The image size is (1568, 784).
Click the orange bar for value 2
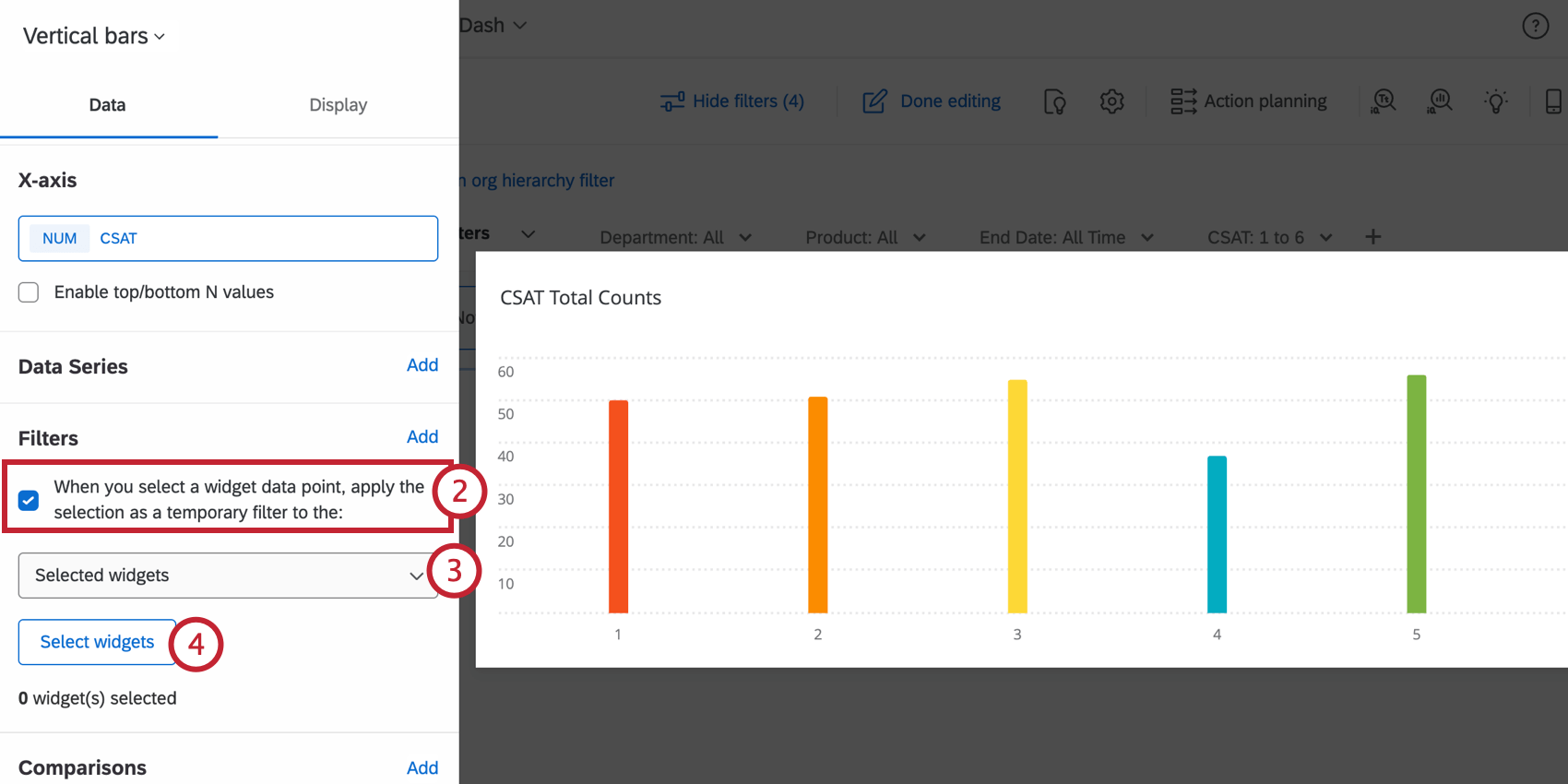pos(817,505)
